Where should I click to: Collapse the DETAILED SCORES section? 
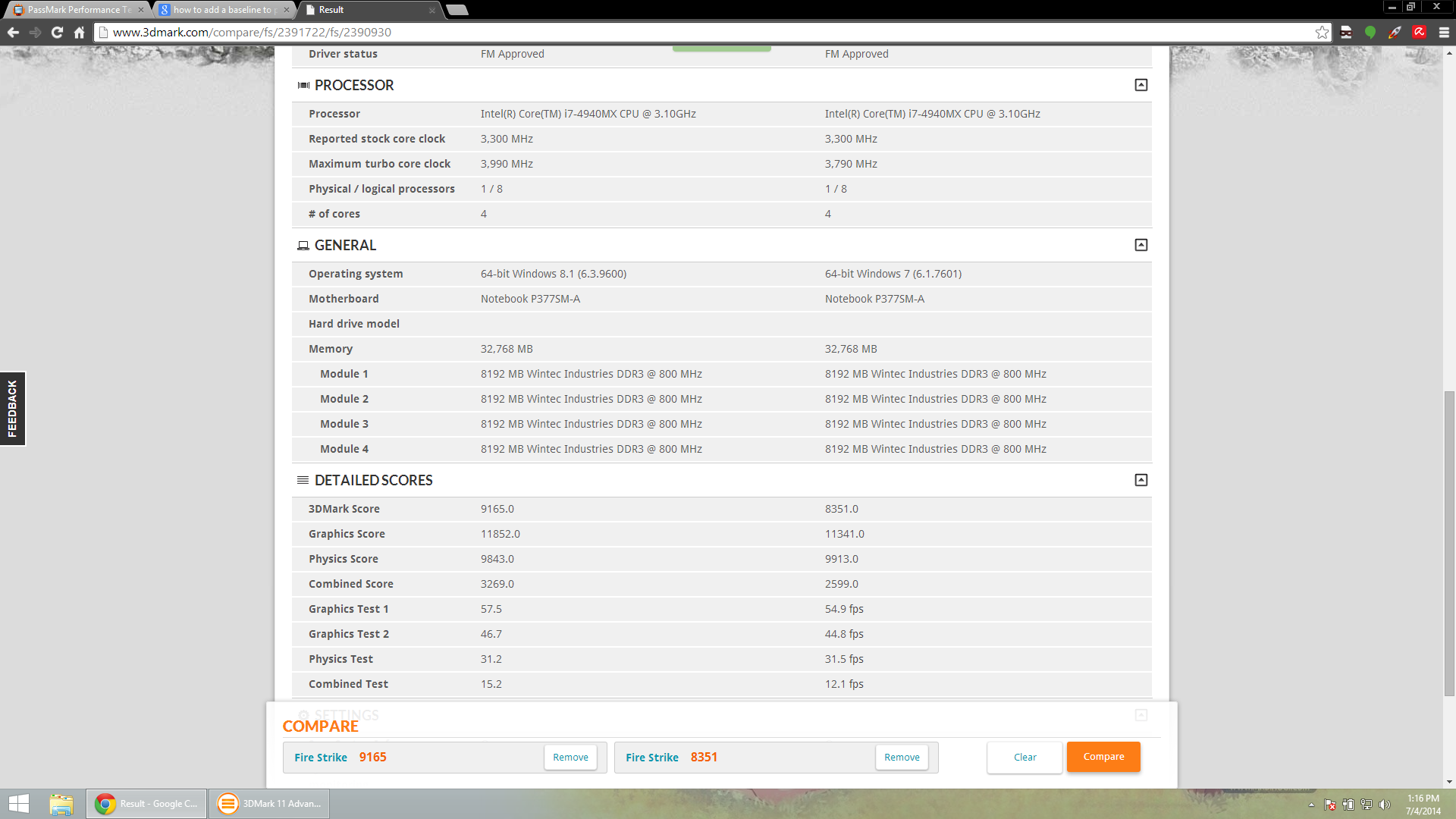tap(1141, 480)
